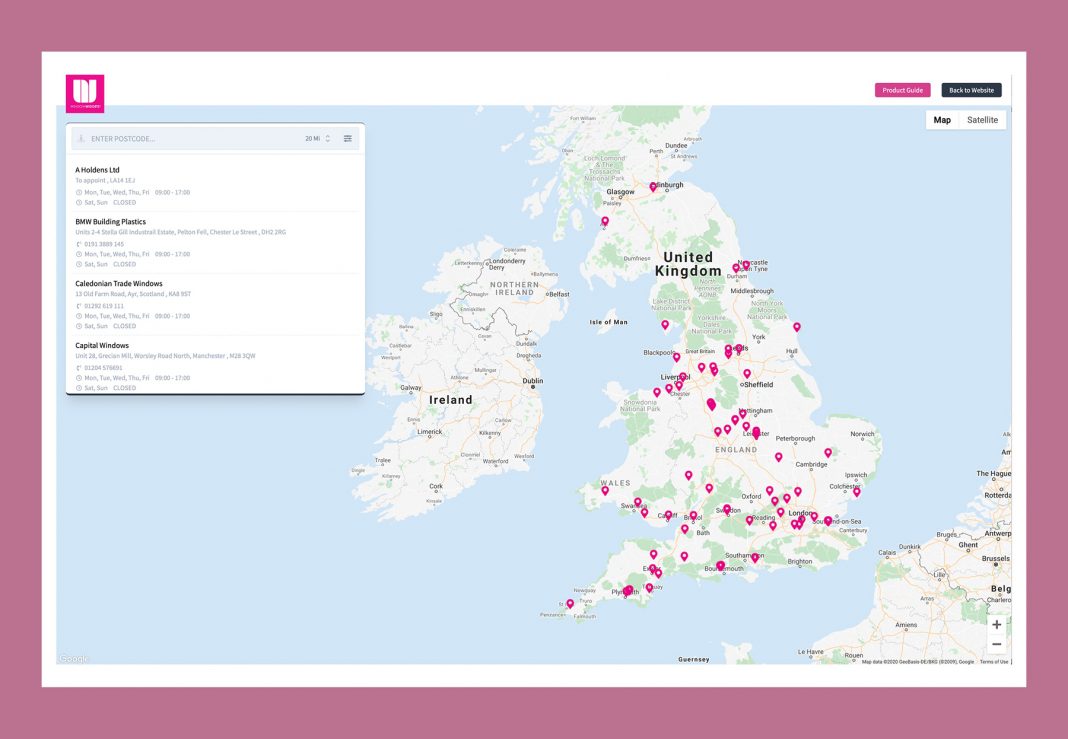Image resolution: width=1068 pixels, height=739 pixels.
Task: Select the Caledonian Trade Windows listing
Action: tap(217, 304)
